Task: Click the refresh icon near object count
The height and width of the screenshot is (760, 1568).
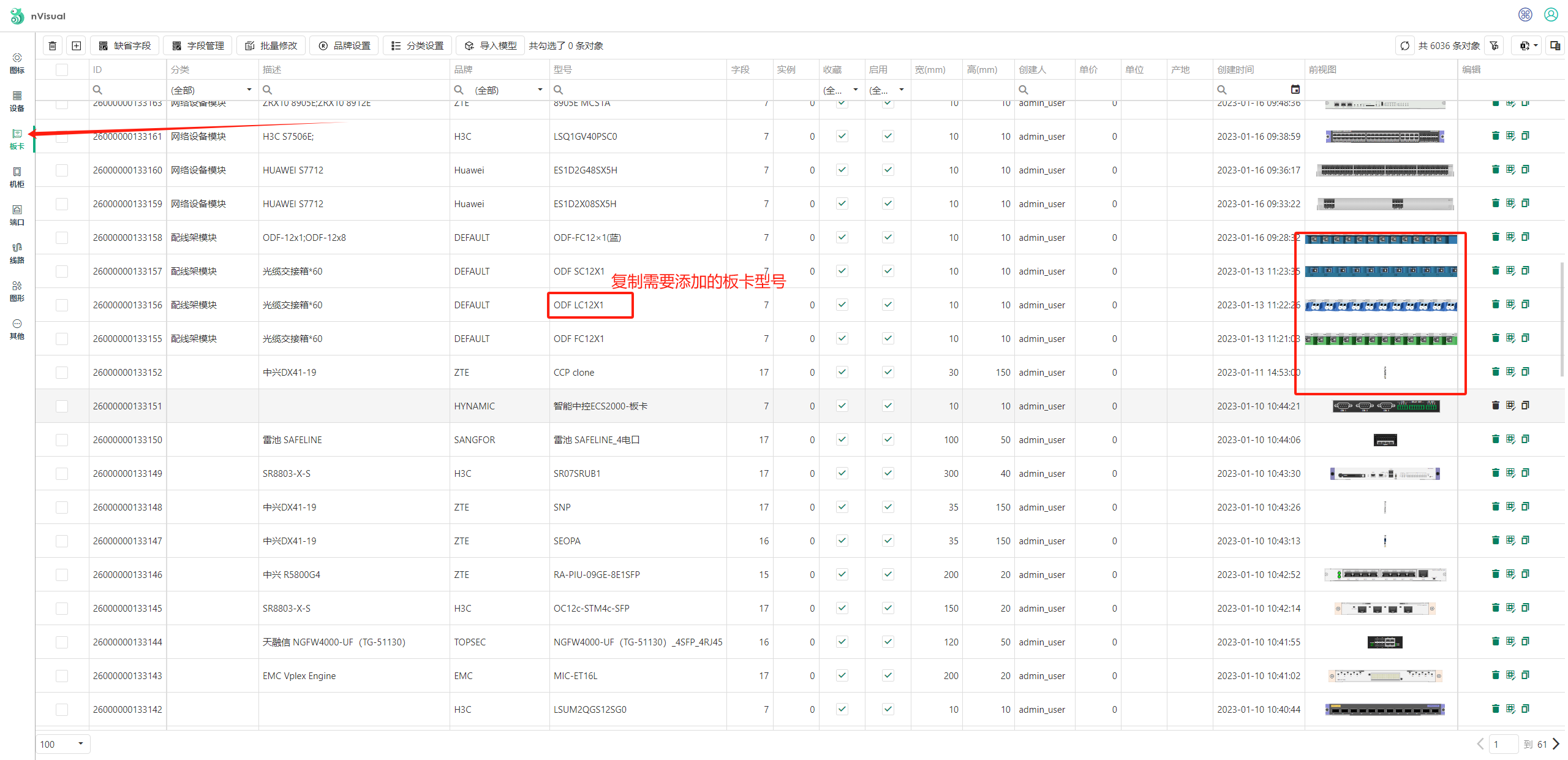Action: click(1405, 46)
